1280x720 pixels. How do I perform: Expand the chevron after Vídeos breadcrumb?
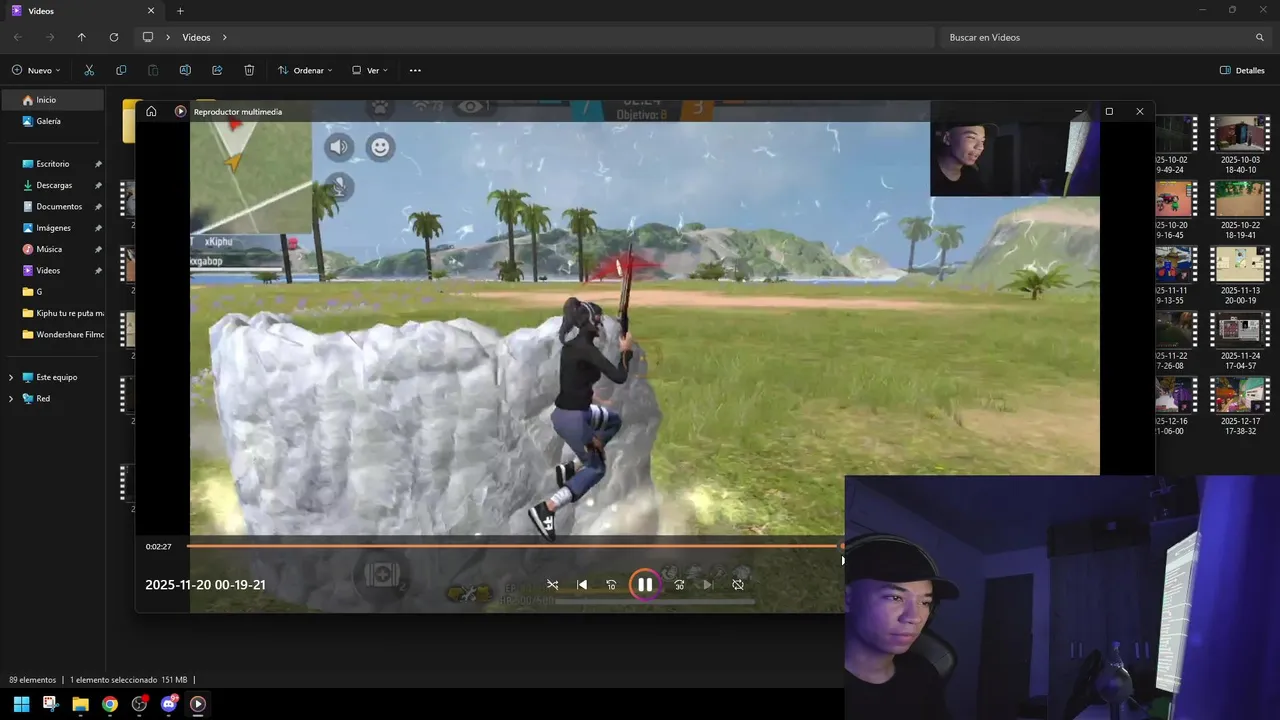tap(224, 37)
